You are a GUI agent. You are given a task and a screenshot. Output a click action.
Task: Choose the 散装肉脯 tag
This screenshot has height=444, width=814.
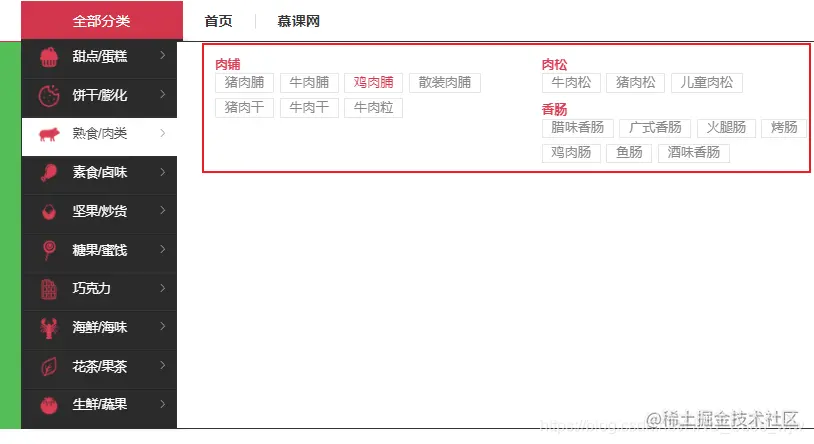coord(445,83)
